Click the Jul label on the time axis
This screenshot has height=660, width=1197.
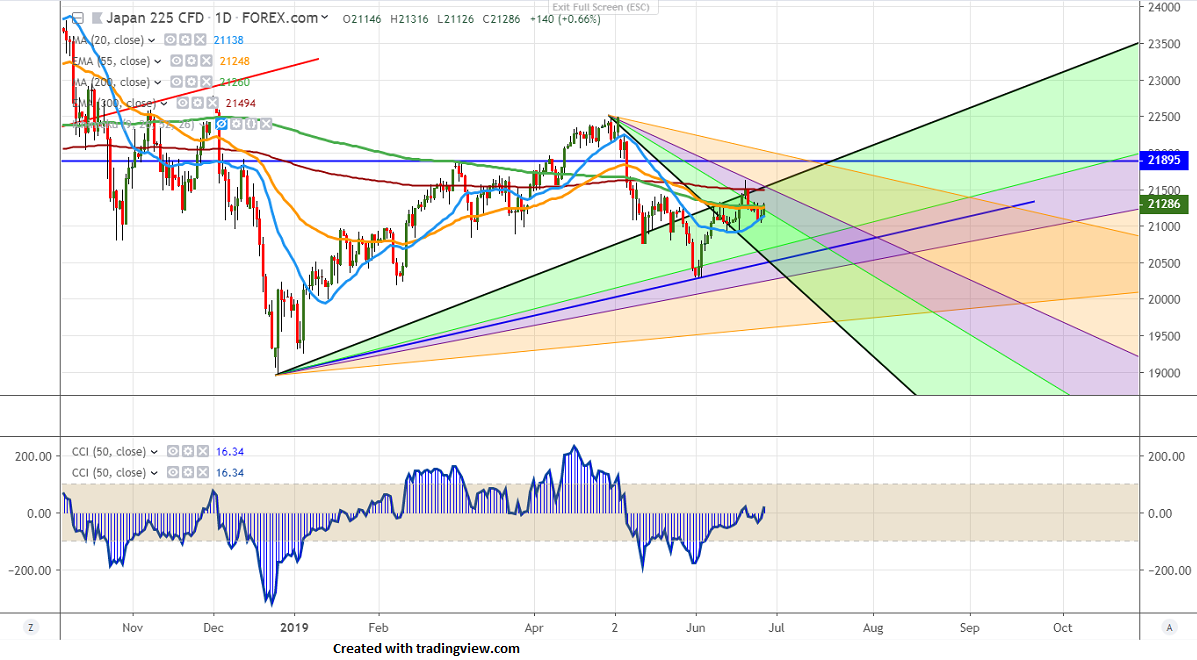tap(776, 628)
